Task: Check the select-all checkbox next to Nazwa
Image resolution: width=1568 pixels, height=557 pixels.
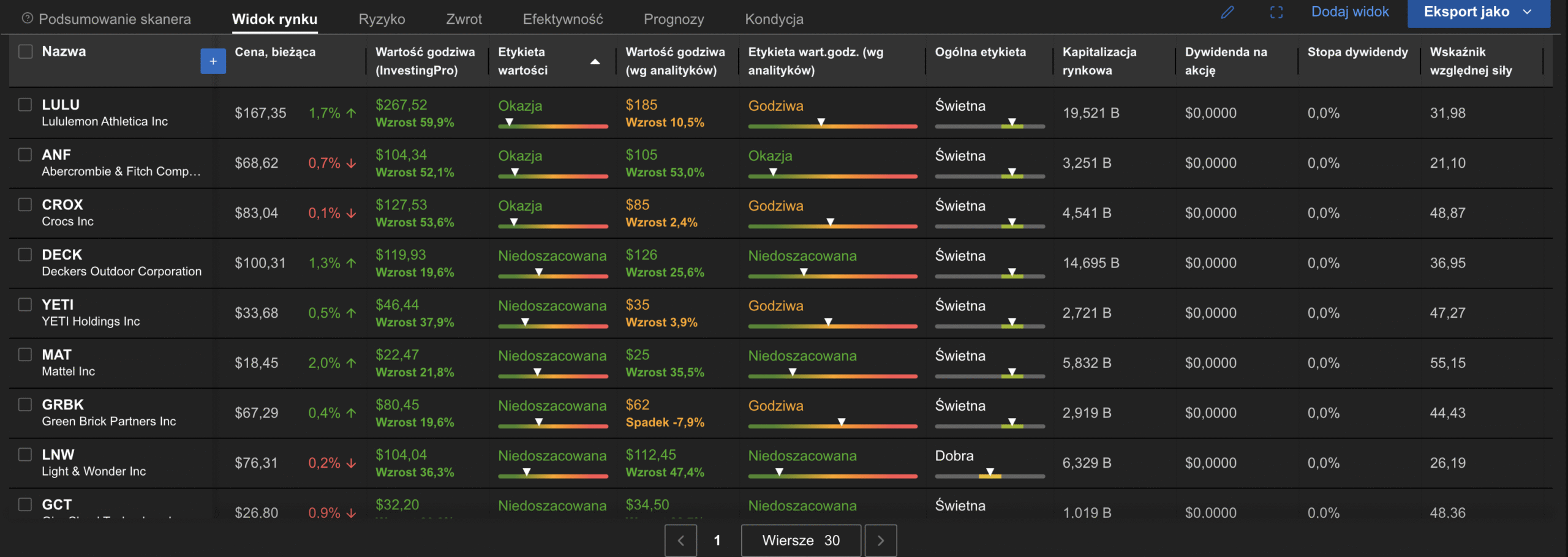Action: 25,51
